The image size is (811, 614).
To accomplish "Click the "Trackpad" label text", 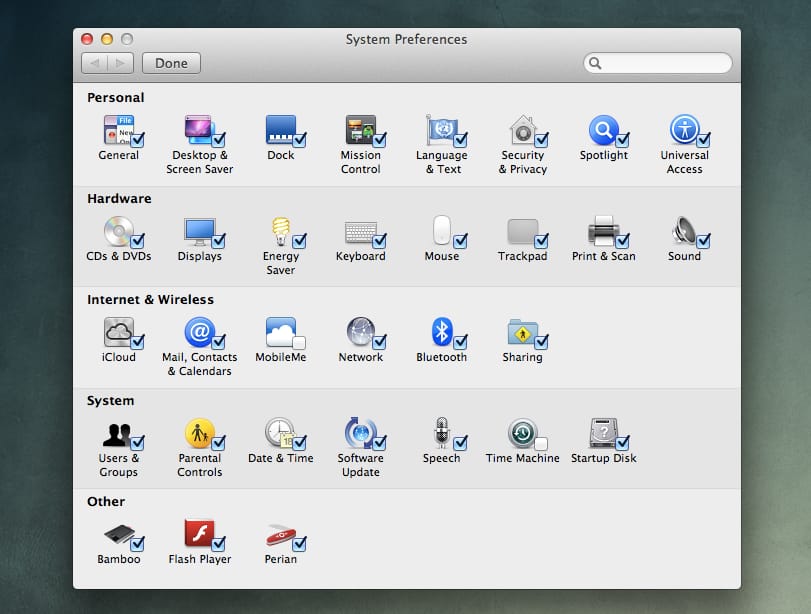I will [522, 256].
